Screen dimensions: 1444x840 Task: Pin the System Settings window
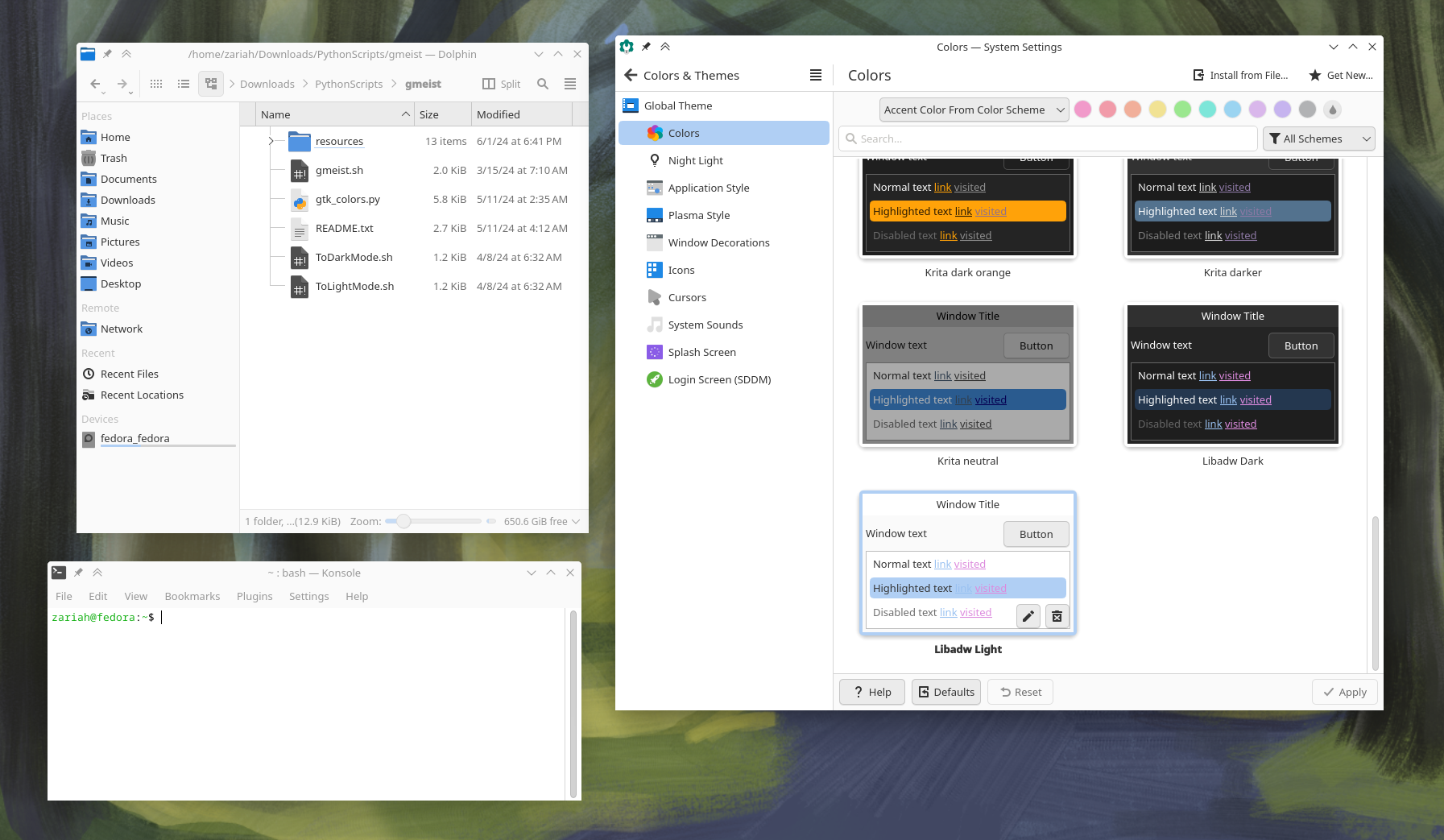pyautogui.click(x=646, y=47)
